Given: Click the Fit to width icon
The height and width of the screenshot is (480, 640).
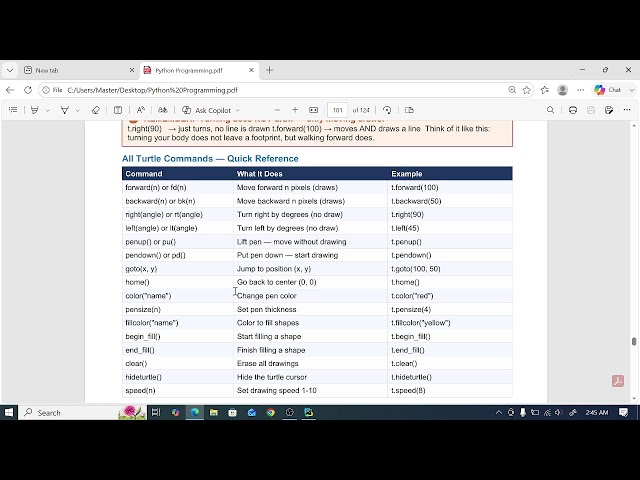Looking at the screenshot, I should tap(313, 110).
